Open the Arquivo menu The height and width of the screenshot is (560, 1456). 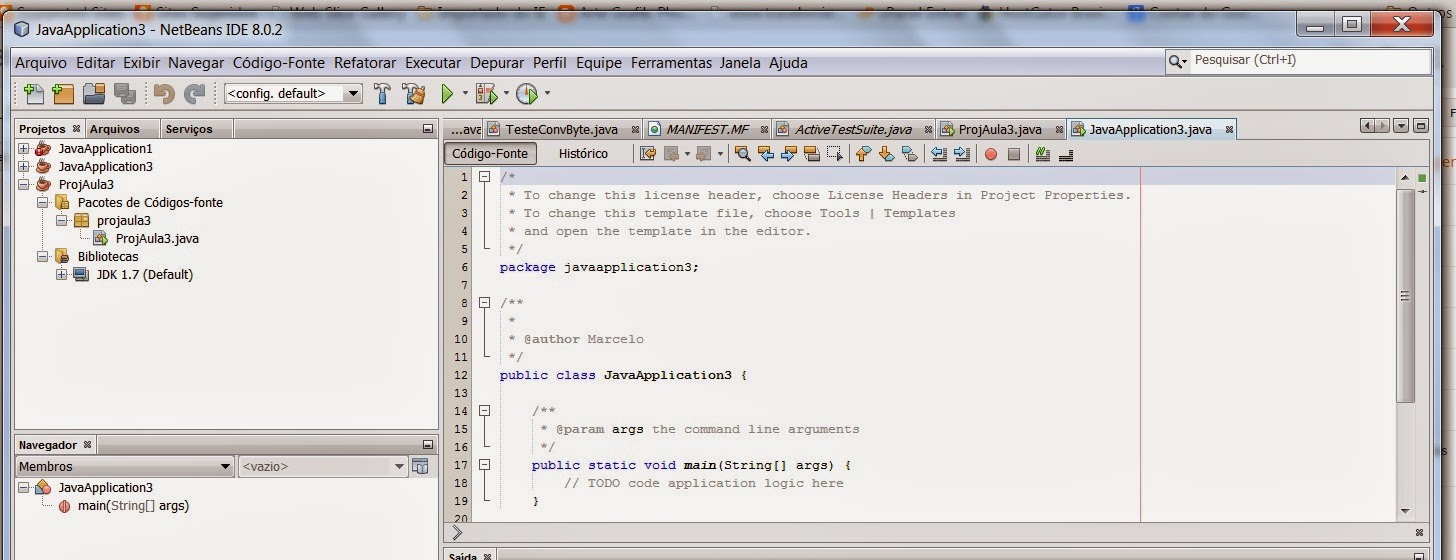[x=41, y=62]
